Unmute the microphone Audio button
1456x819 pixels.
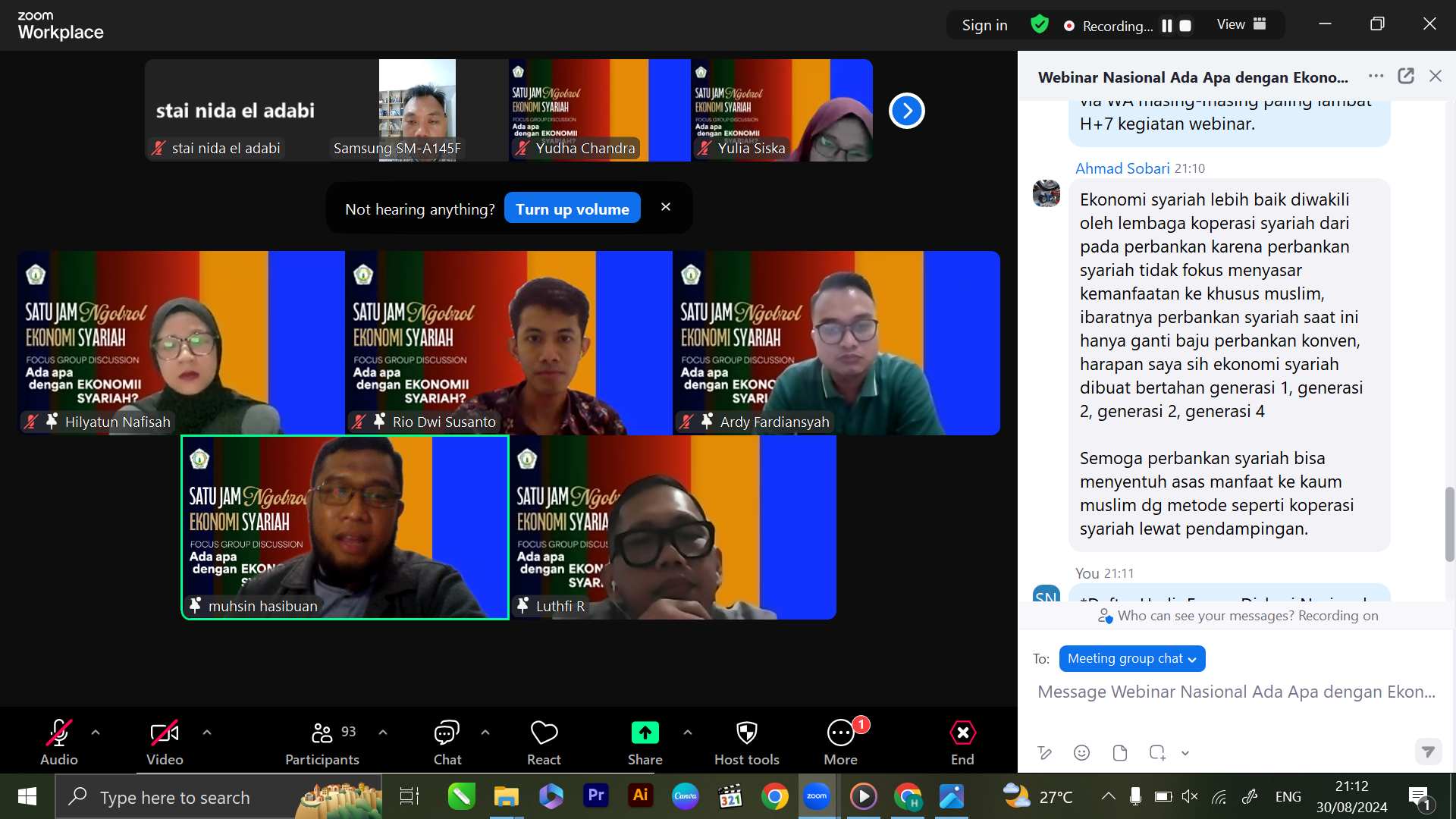point(58,733)
